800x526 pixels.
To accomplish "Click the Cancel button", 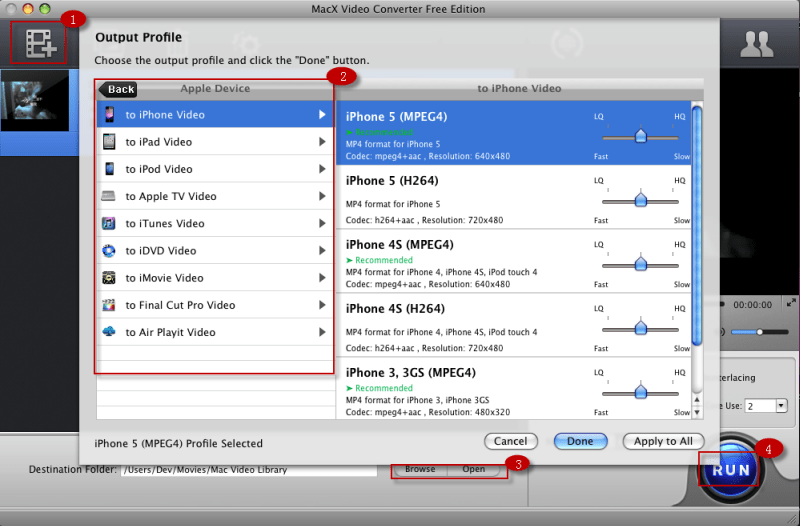I will [511, 441].
